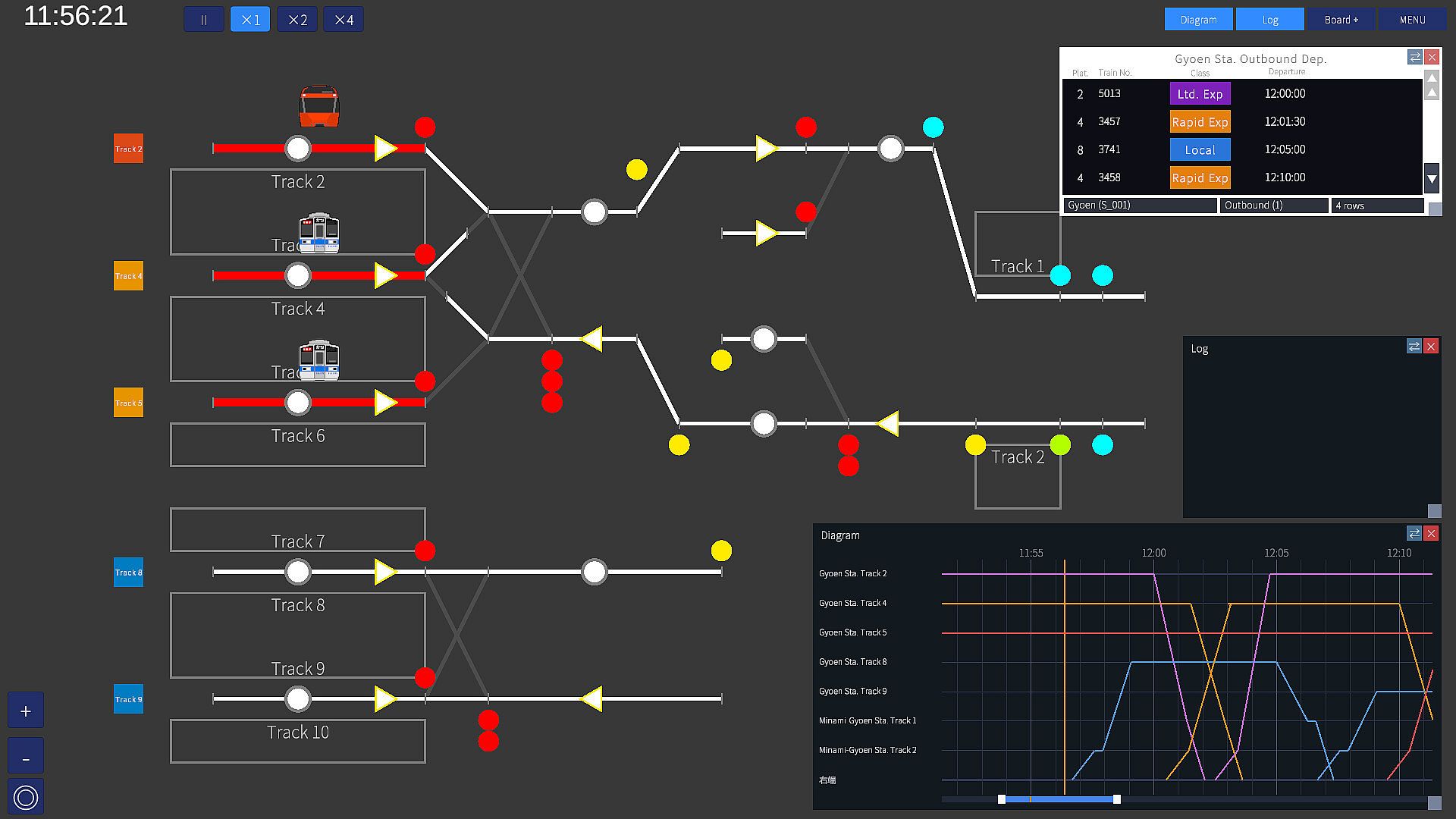This screenshot has width=1456, height=819.
Task: Toggle the white node before the cyan signal
Action: 891,149
